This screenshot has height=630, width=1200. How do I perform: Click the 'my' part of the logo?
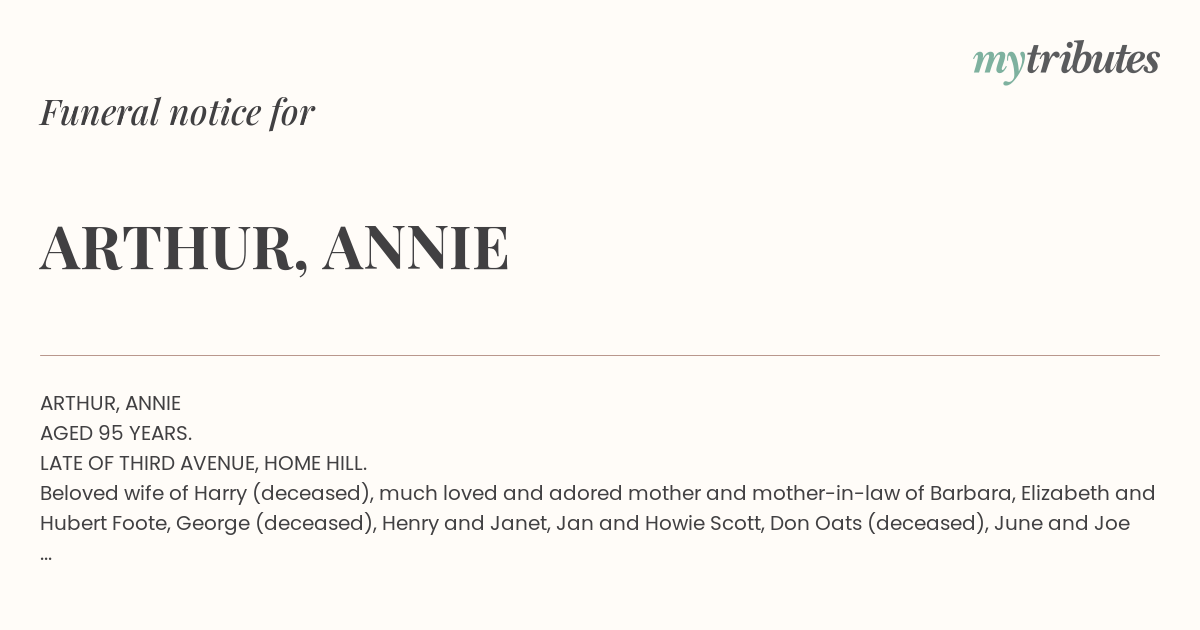click(x=998, y=63)
